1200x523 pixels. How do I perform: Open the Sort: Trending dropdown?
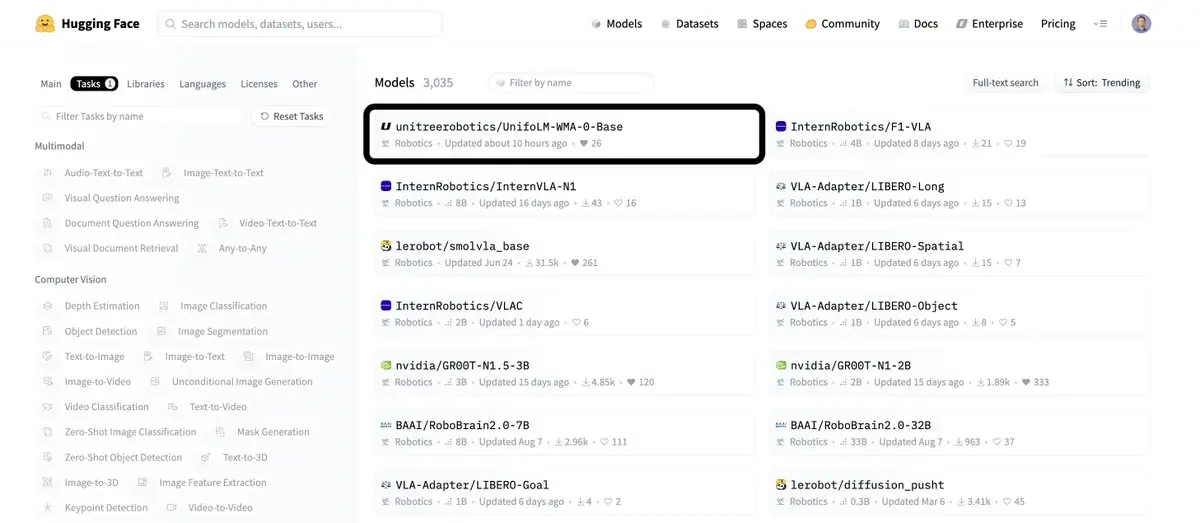pyautogui.click(x=1101, y=83)
